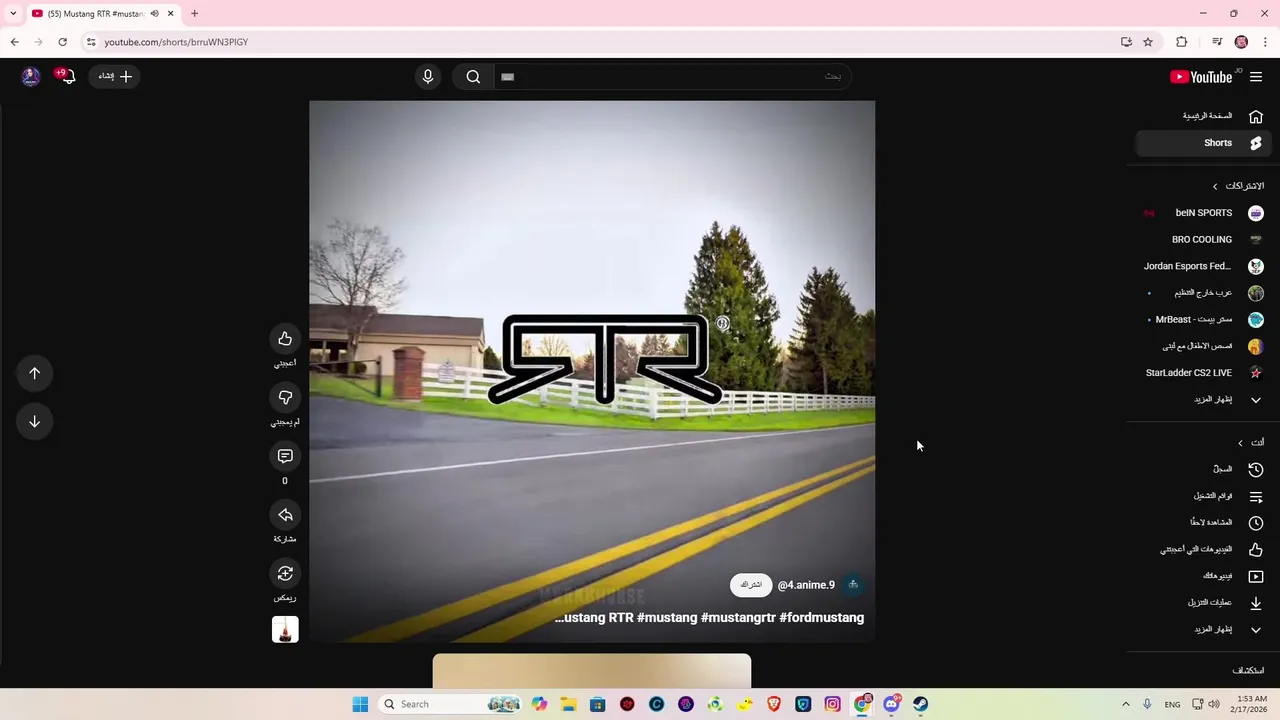Open Brave browser from the taskbar

pyautogui.click(x=774, y=704)
